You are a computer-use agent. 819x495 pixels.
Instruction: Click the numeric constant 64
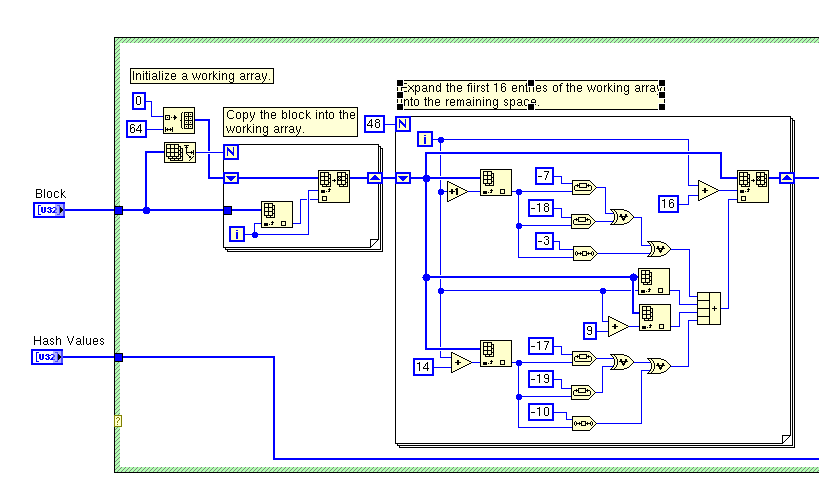click(138, 128)
